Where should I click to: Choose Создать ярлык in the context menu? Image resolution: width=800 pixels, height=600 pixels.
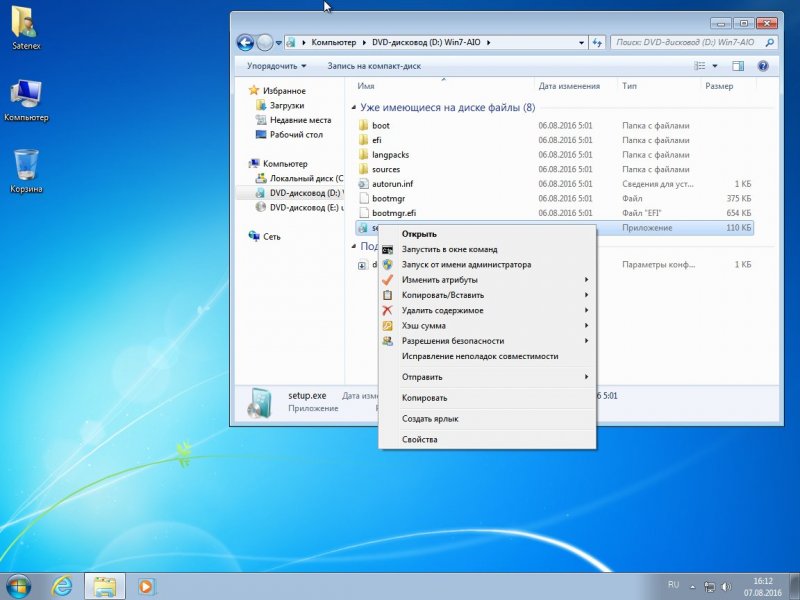coord(487,419)
